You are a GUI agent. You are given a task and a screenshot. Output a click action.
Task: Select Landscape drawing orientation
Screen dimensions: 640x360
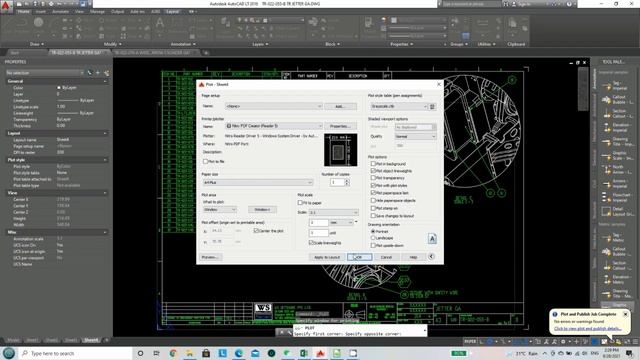click(373, 238)
